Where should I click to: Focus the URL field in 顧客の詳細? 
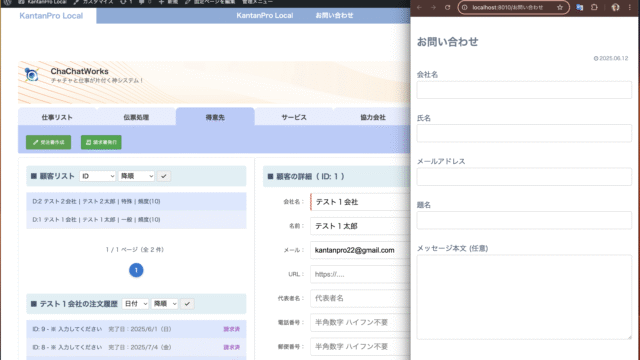360,274
